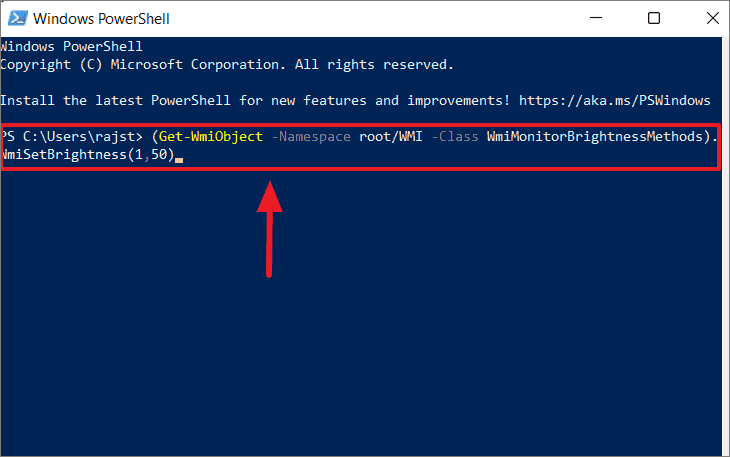The image size is (730, 457).
Task: Close the Windows PowerShell window
Action: point(712,18)
